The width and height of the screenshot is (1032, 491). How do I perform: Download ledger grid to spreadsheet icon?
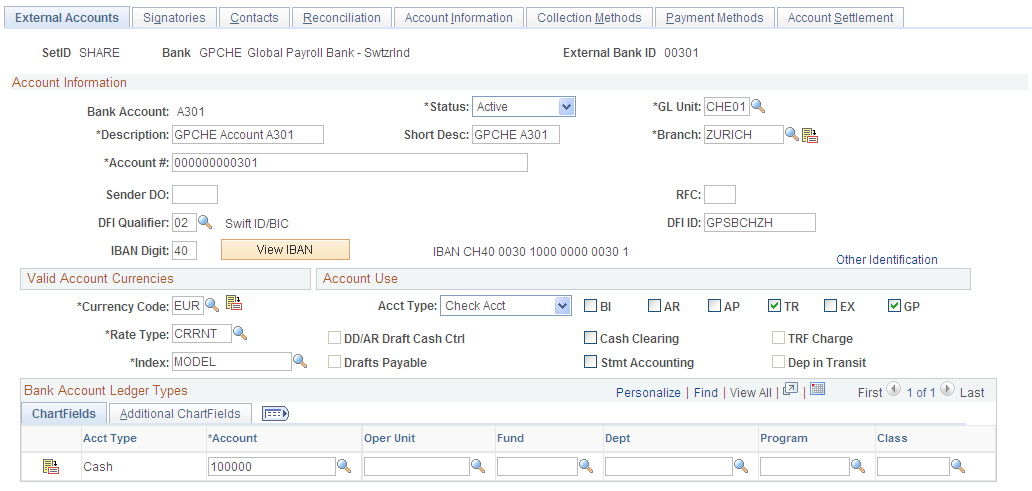[817, 388]
